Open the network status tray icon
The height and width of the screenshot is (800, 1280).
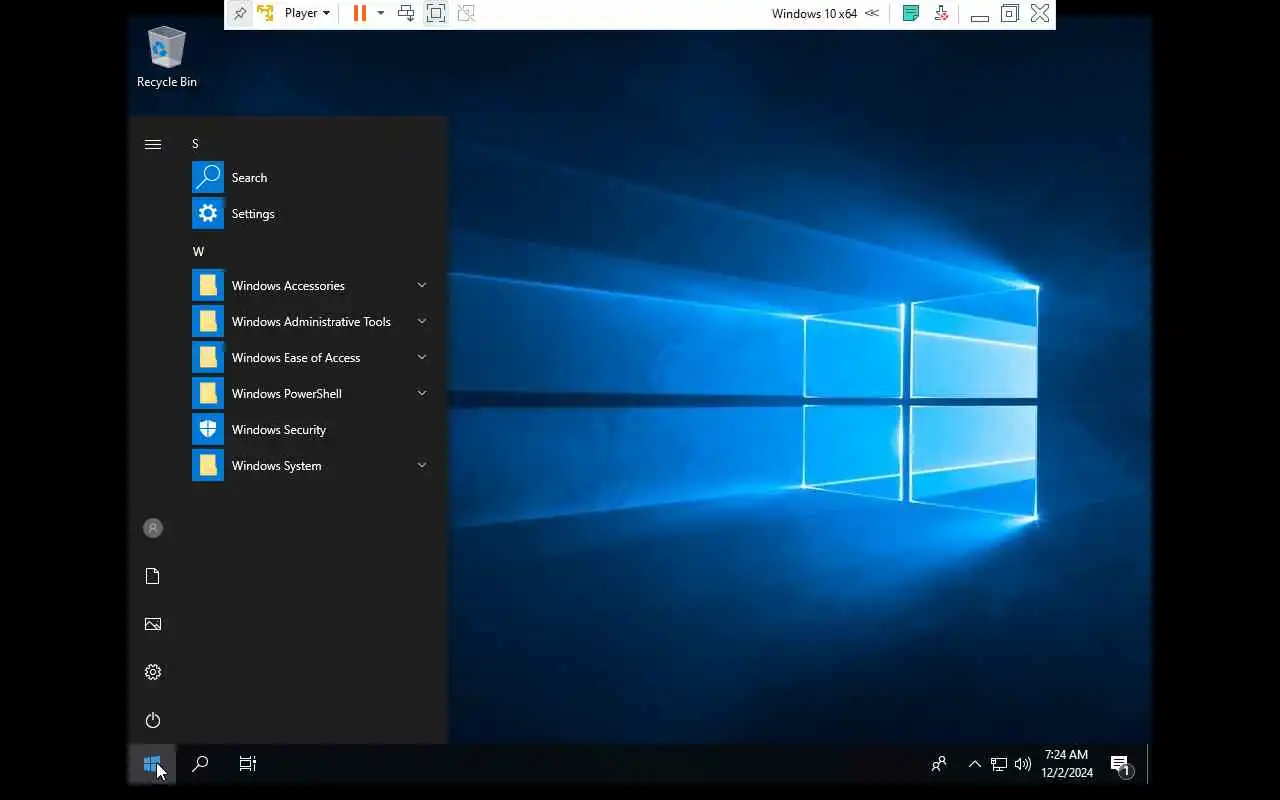point(999,764)
